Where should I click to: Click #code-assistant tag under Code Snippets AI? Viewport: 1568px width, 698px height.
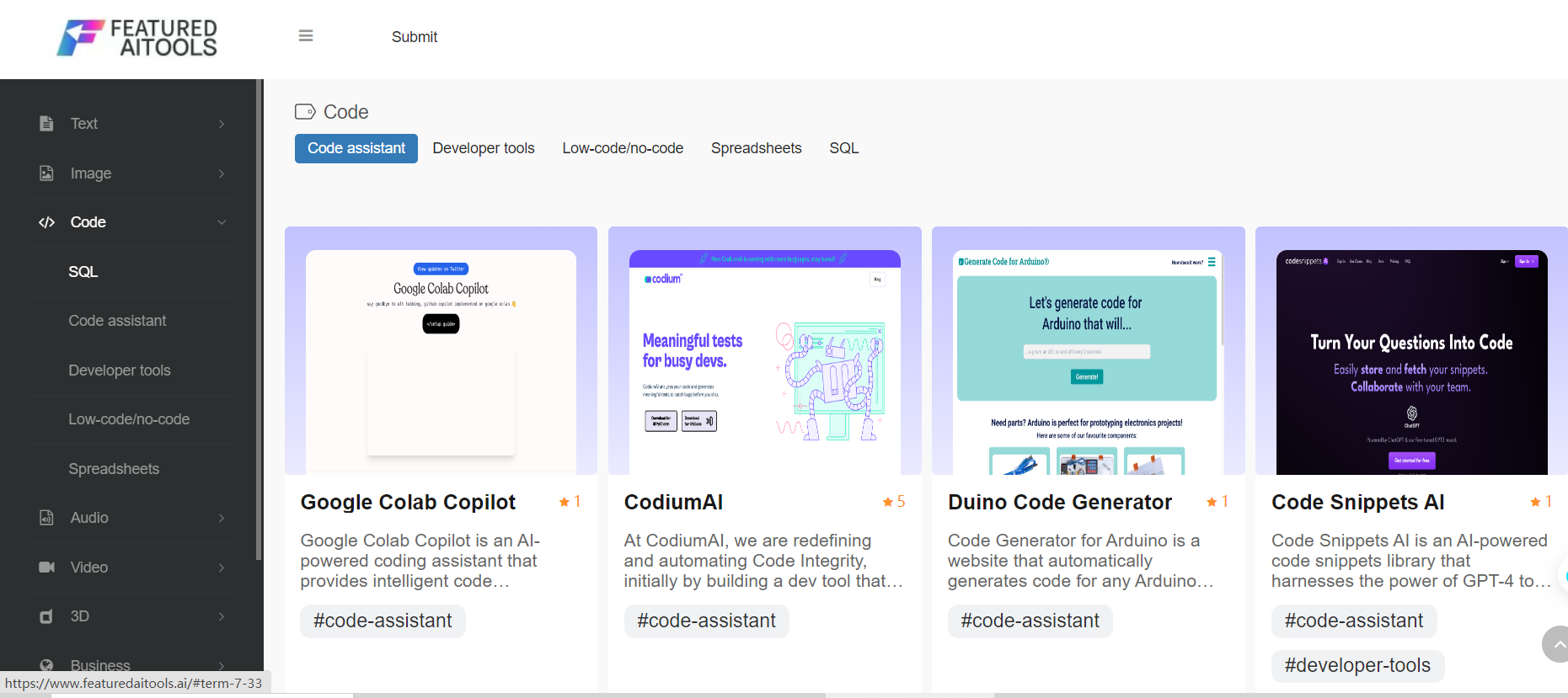(1353, 621)
